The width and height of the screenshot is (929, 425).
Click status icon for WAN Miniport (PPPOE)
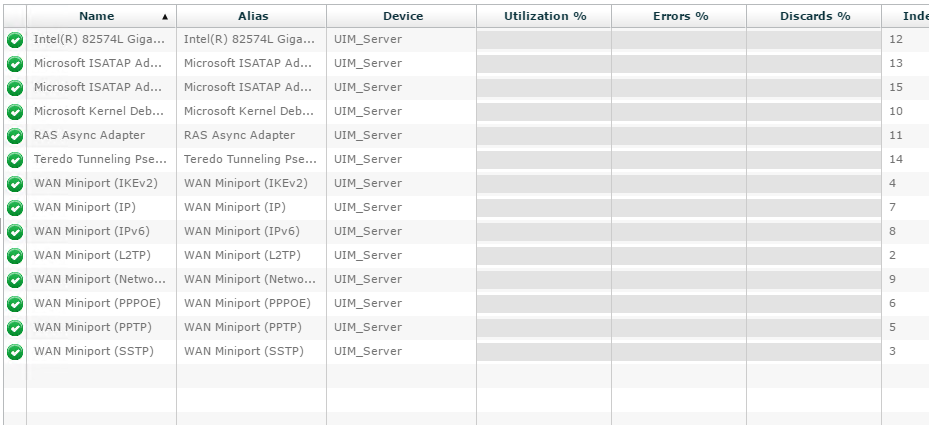(15, 304)
